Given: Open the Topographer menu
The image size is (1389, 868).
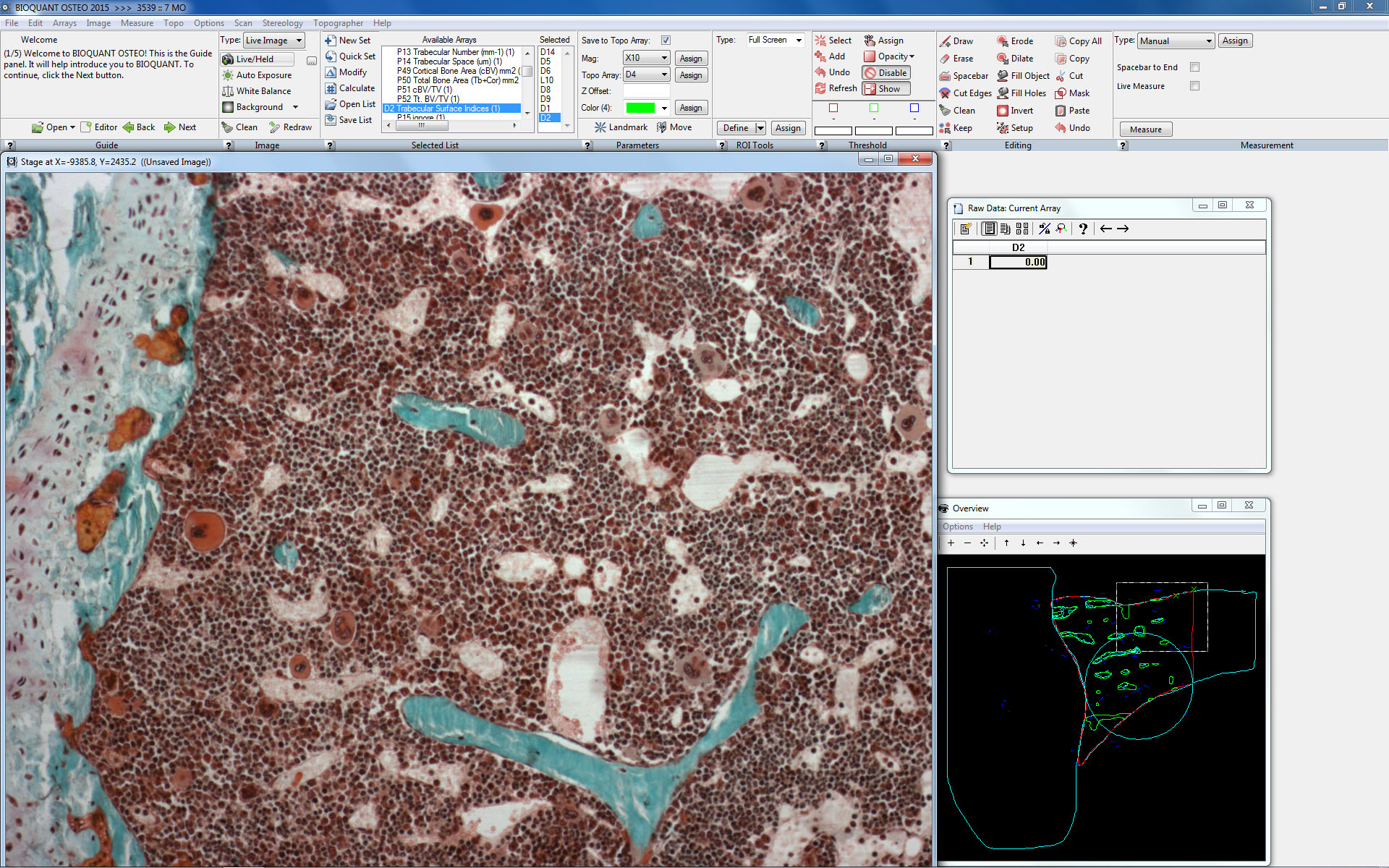Looking at the screenshot, I should (x=338, y=23).
